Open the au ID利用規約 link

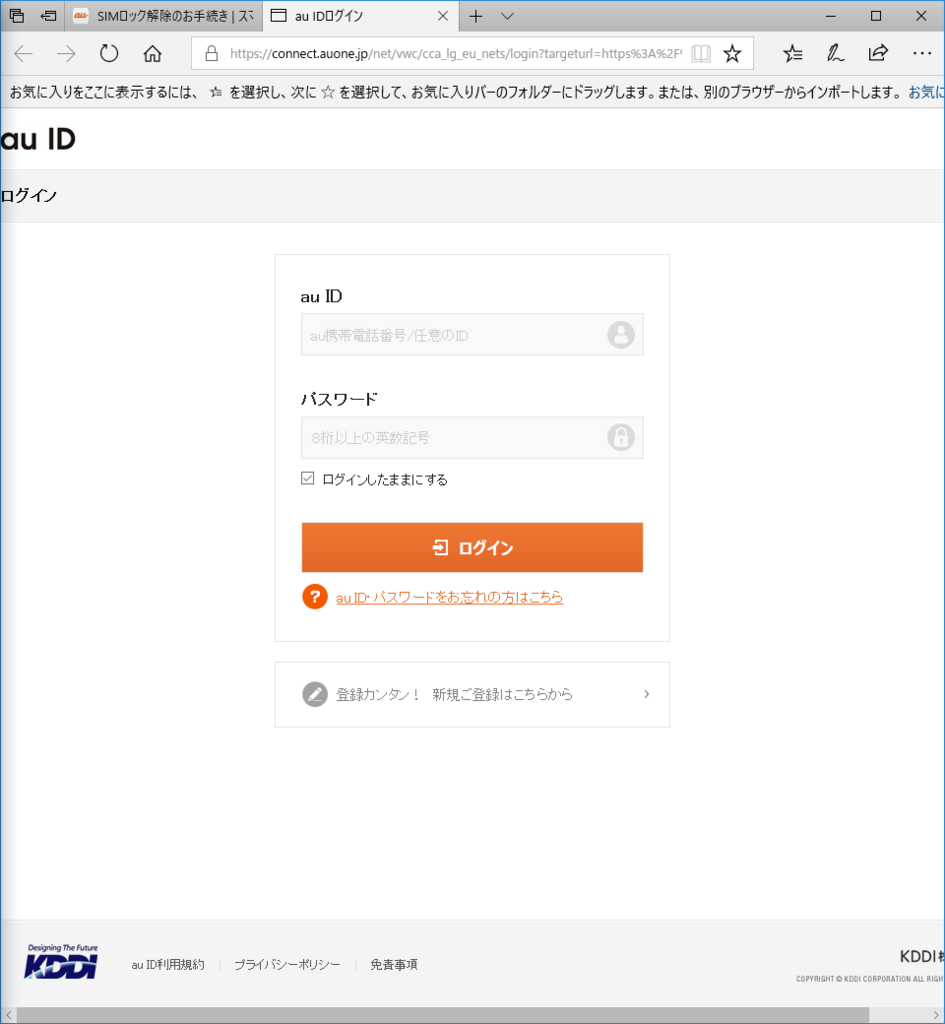[168, 965]
